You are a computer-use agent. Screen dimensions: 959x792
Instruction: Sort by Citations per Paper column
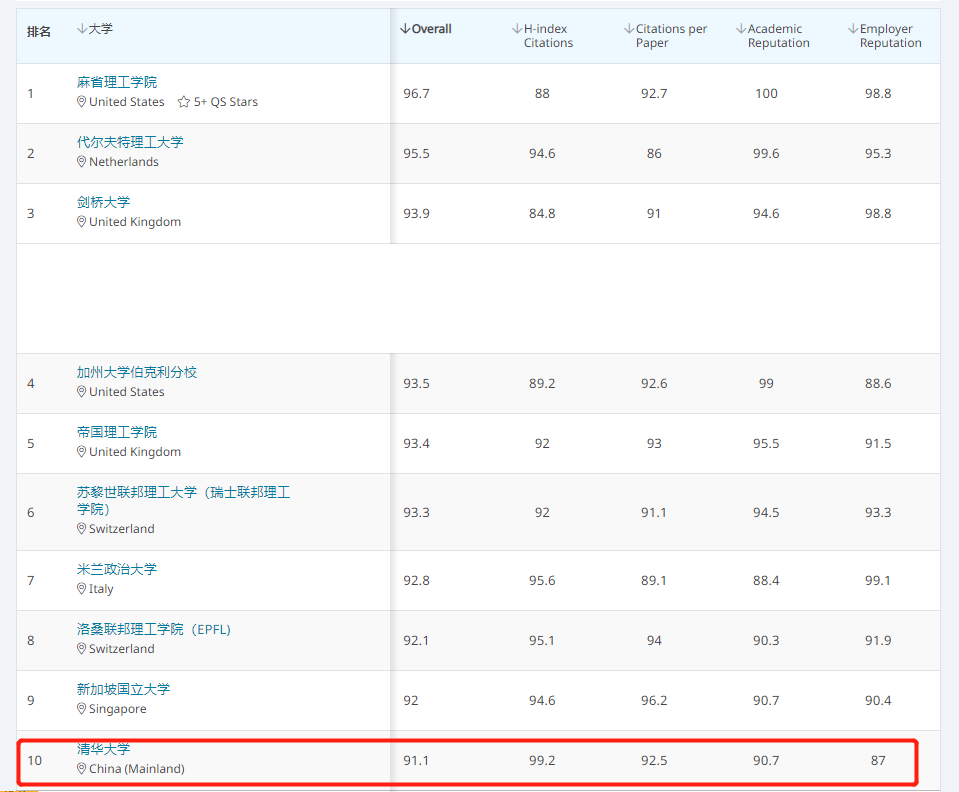coord(665,35)
